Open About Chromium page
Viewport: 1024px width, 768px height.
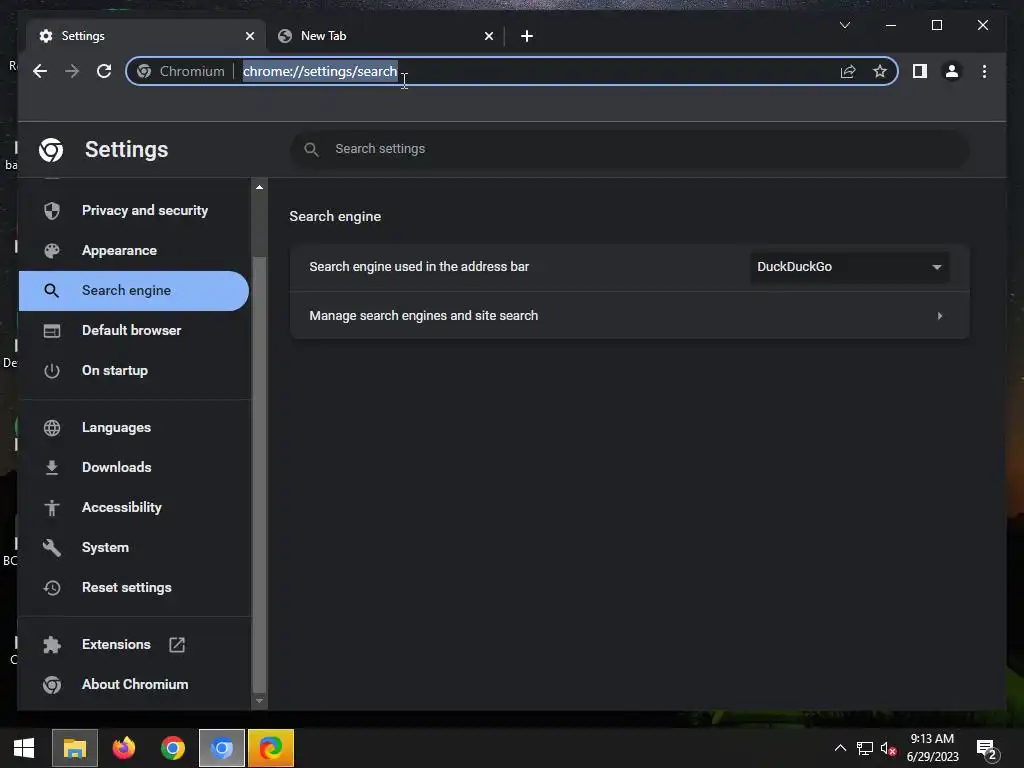(134, 684)
